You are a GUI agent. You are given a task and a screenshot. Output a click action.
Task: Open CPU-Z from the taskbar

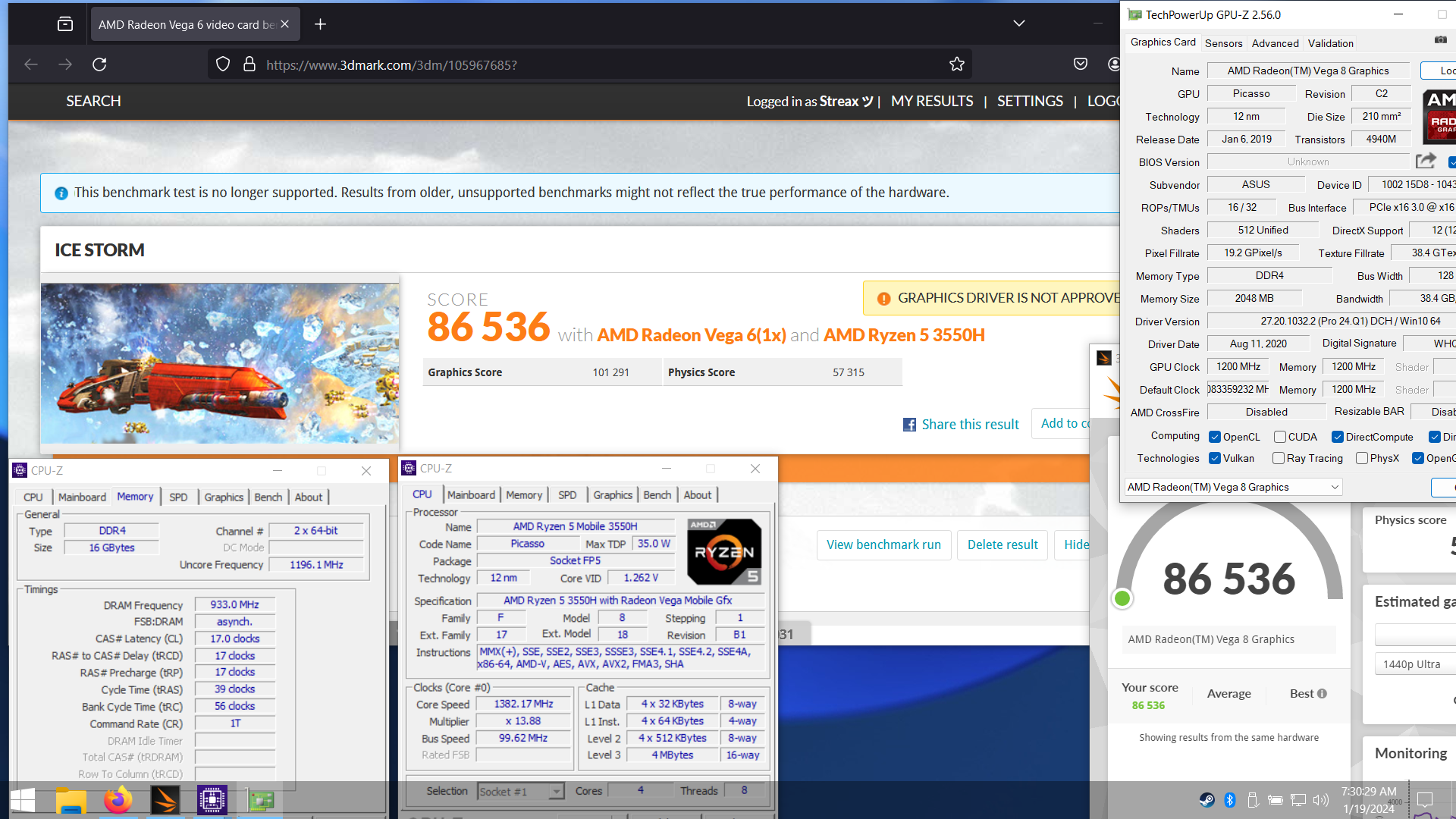[x=212, y=801]
